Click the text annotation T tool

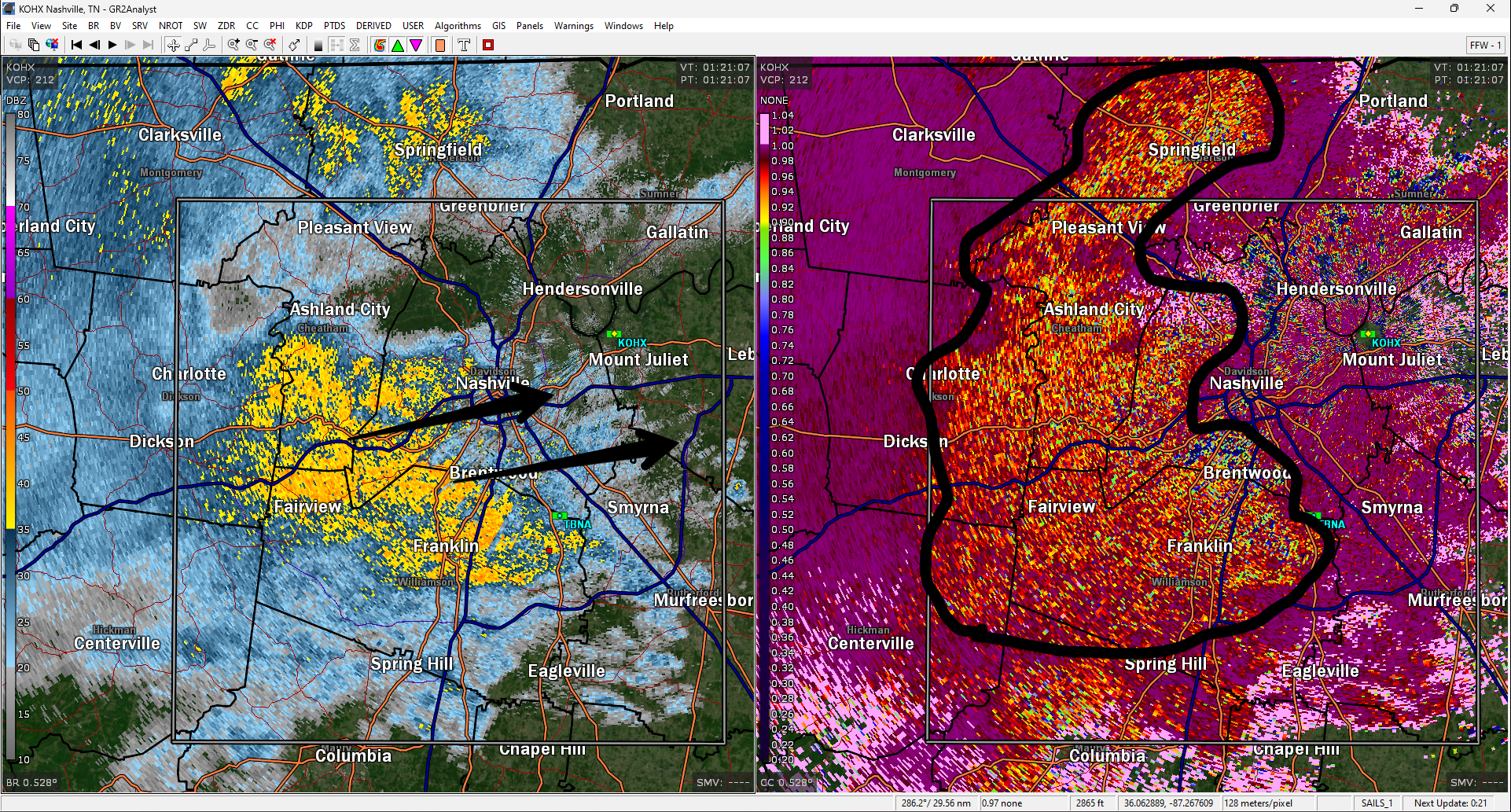[x=464, y=45]
